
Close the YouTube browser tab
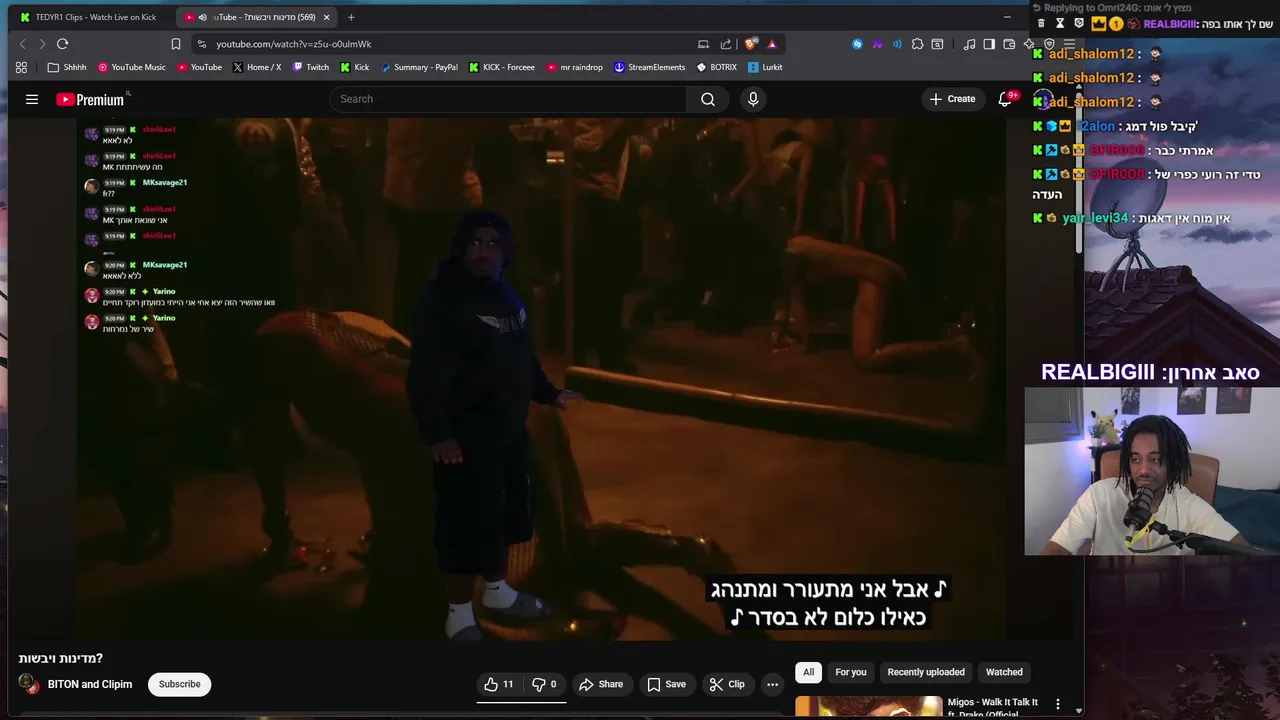[x=326, y=17]
